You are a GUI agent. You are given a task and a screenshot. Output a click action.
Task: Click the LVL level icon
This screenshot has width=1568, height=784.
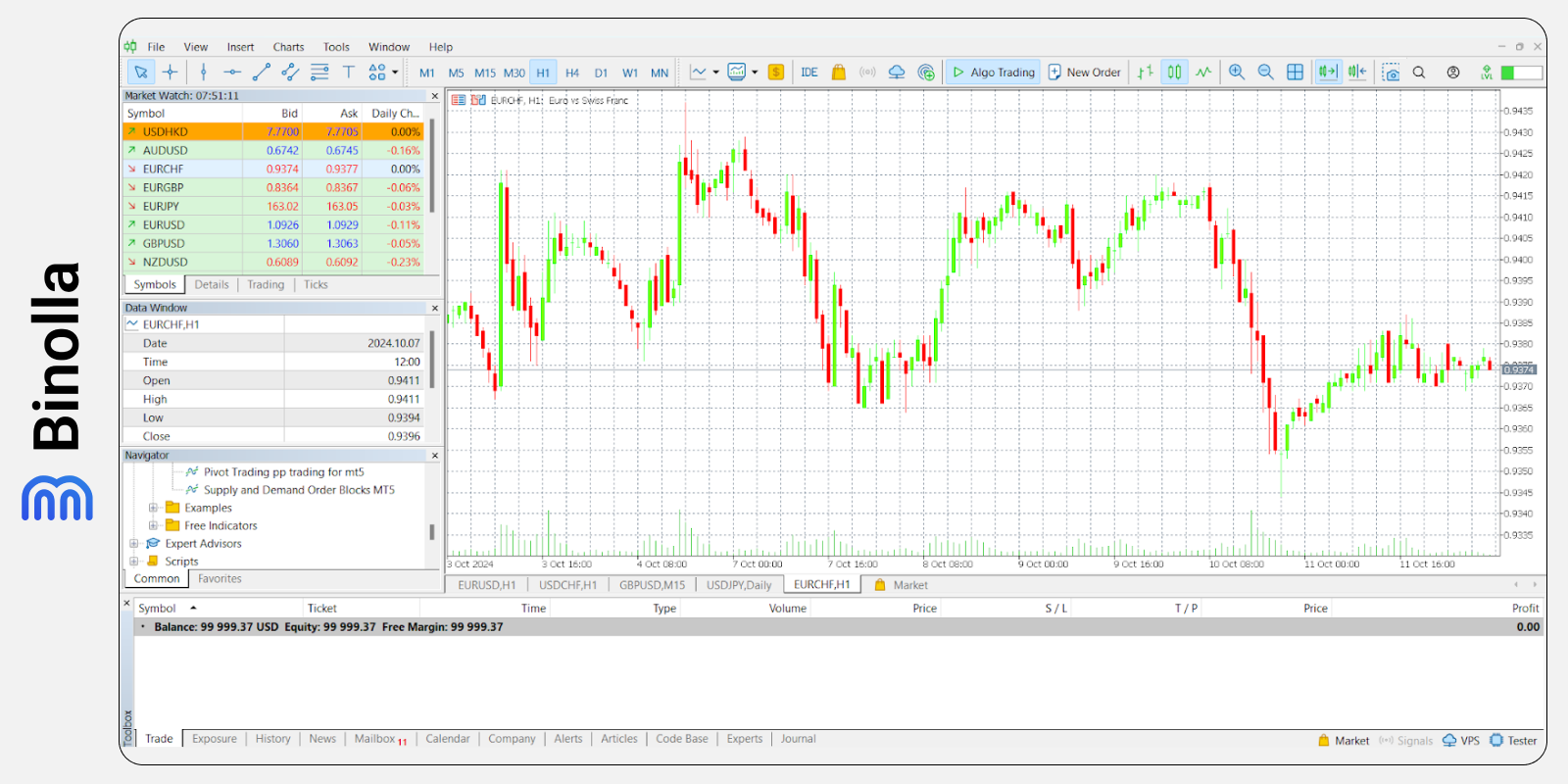pyautogui.click(x=1487, y=72)
